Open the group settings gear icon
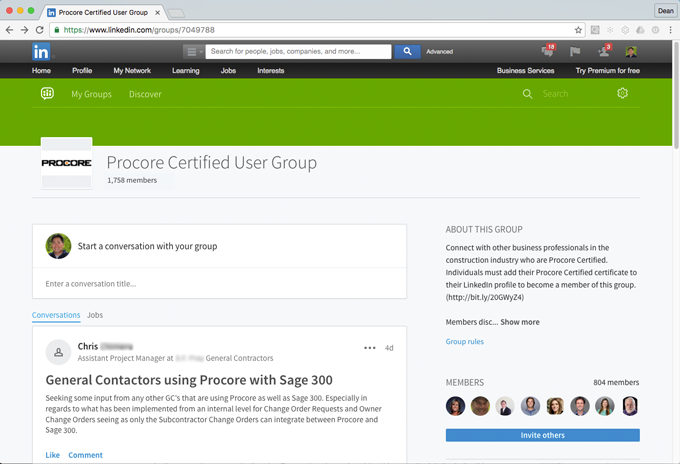 622,93
